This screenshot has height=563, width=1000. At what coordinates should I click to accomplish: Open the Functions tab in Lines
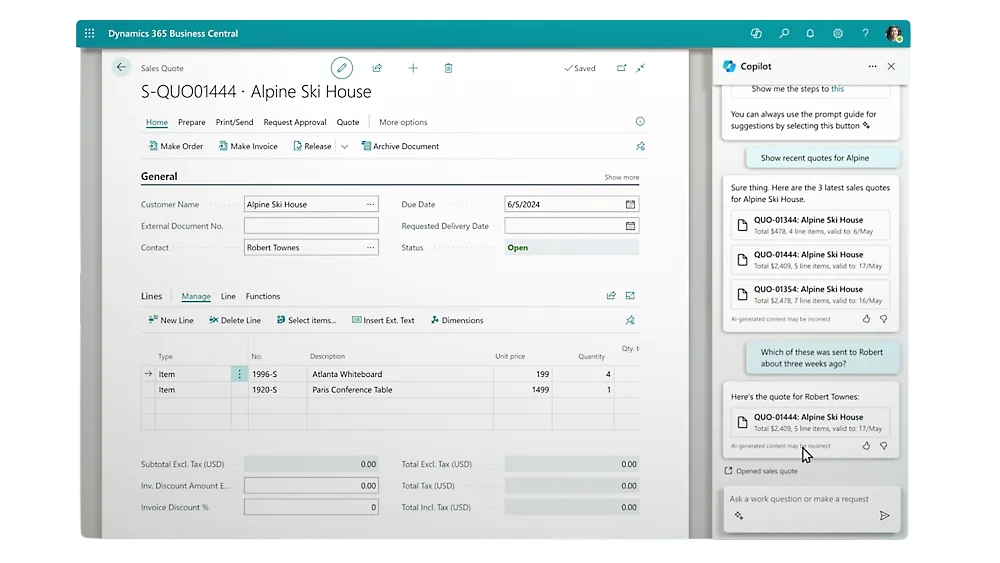263,296
